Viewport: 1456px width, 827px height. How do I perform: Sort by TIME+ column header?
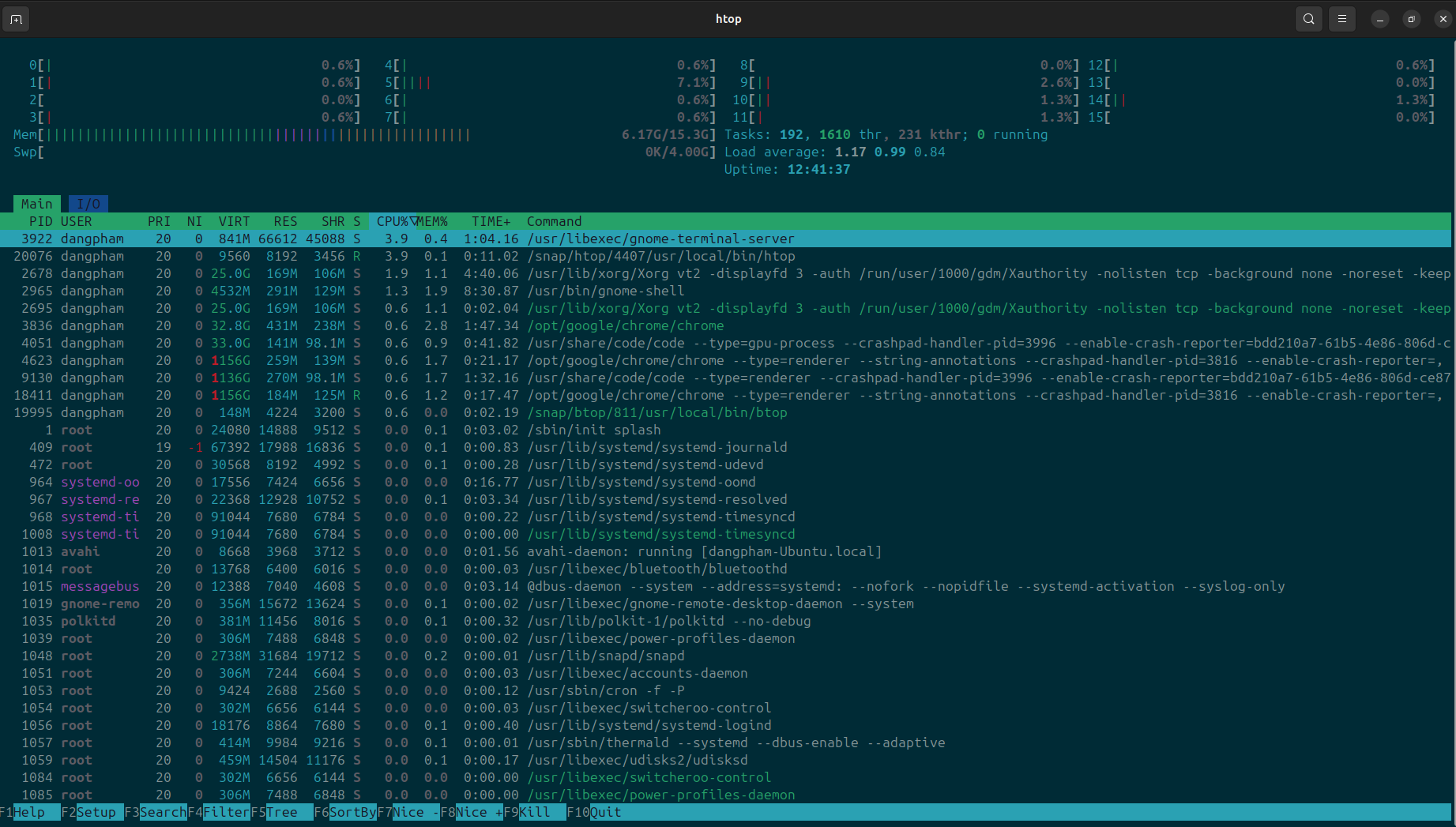pyautogui.click(x=491, y=221)
